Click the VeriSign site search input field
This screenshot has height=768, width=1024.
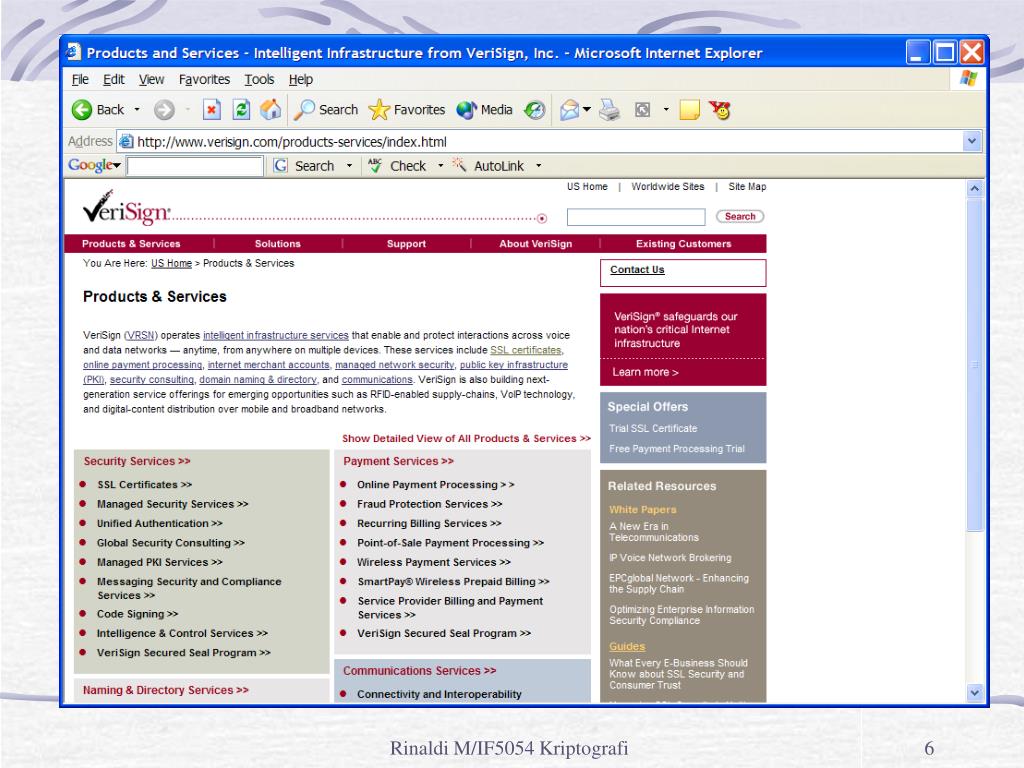tap(636, 217)
